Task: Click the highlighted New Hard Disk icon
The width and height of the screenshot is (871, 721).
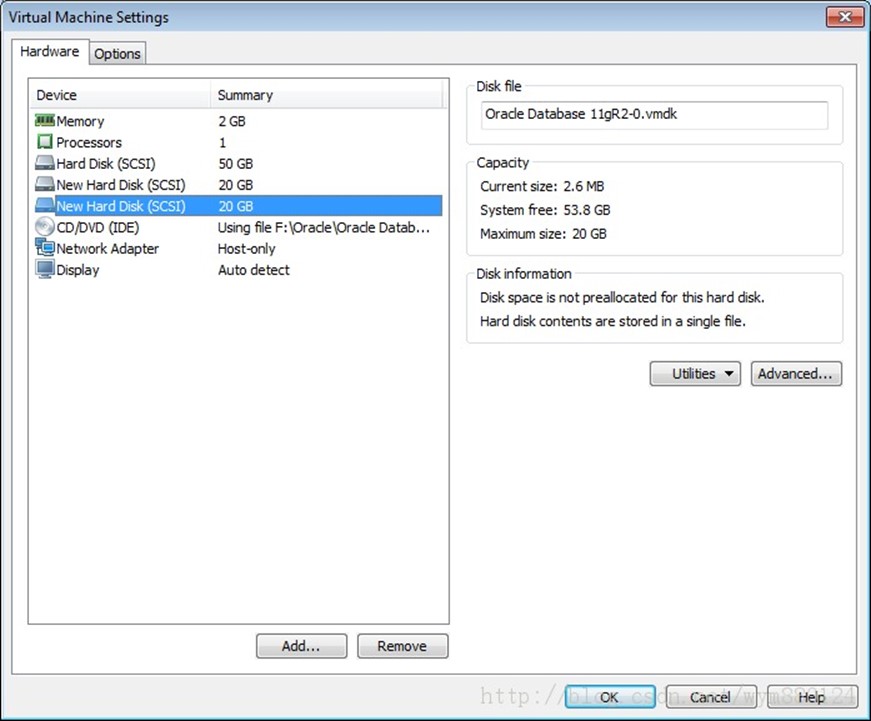Action: (44, 205)
